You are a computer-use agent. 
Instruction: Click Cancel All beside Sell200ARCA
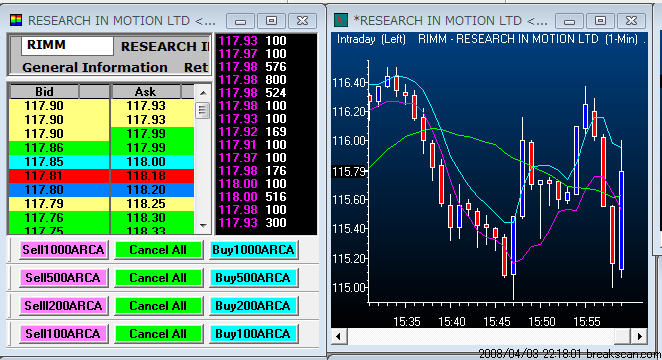[x=158, y=306]
